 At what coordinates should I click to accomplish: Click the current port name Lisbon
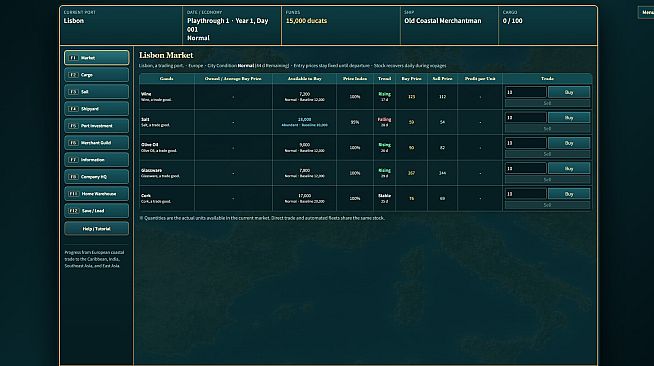(74, 21)
